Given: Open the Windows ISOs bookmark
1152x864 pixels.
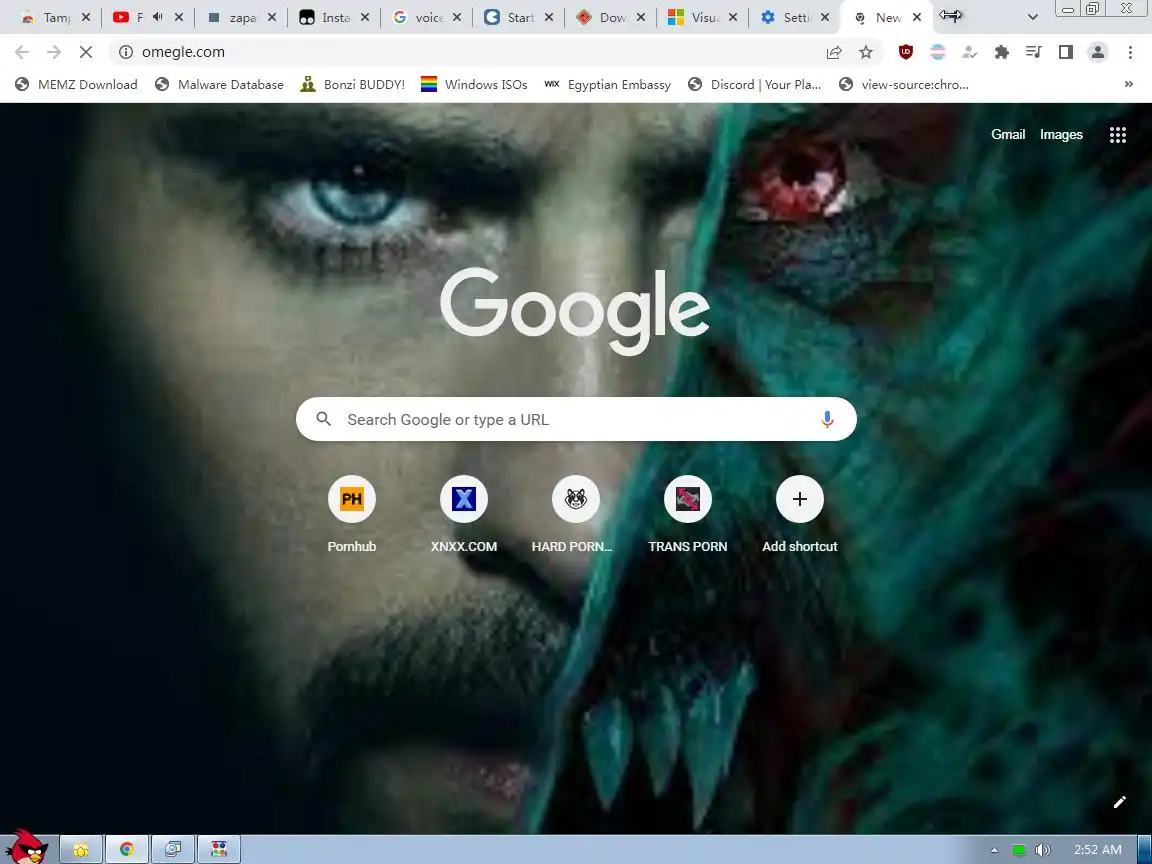Looking at the screenshot, I should (x=474, y=84).
